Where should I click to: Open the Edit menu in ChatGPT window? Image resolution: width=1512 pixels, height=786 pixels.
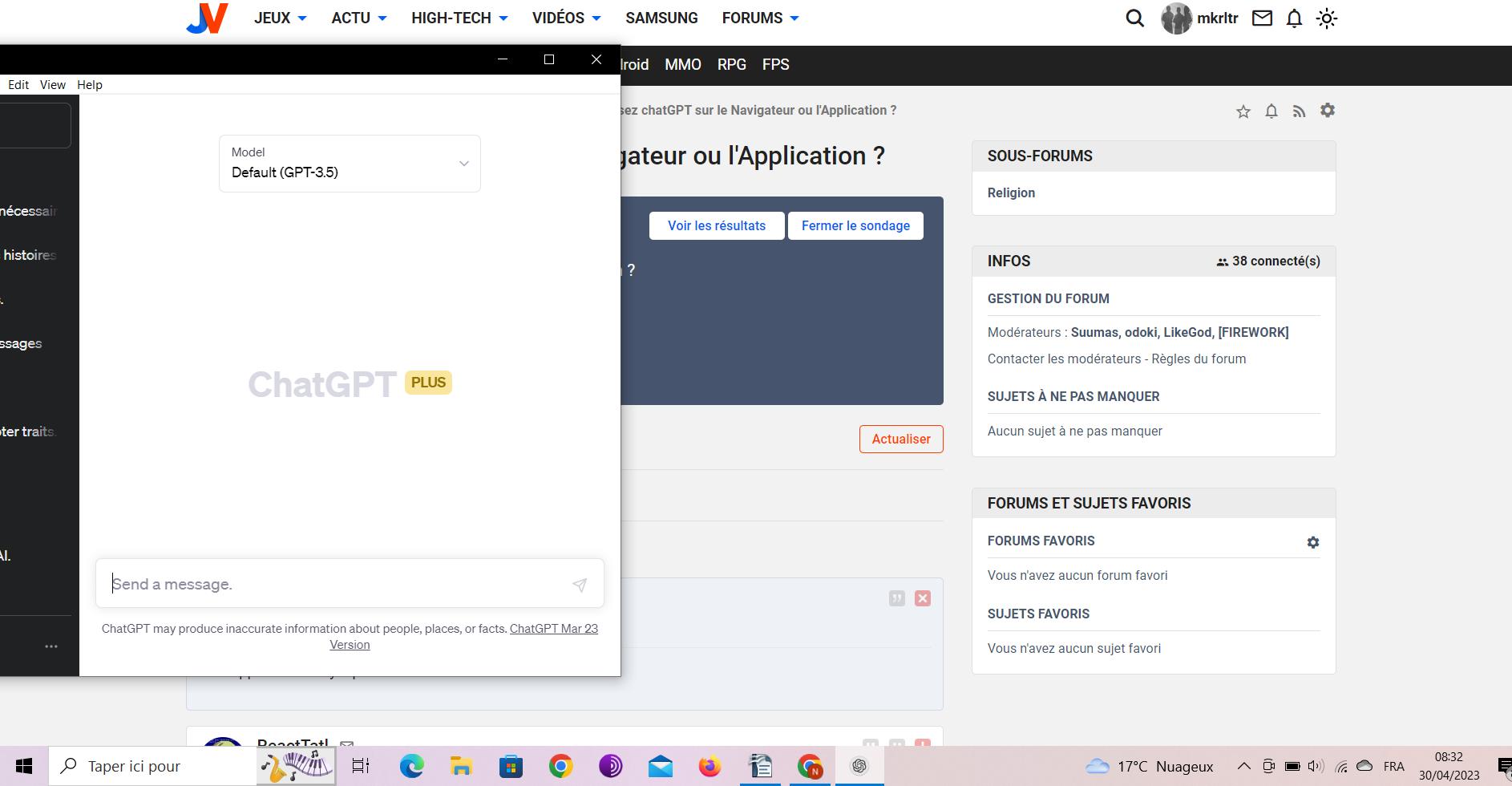[18, 85]
